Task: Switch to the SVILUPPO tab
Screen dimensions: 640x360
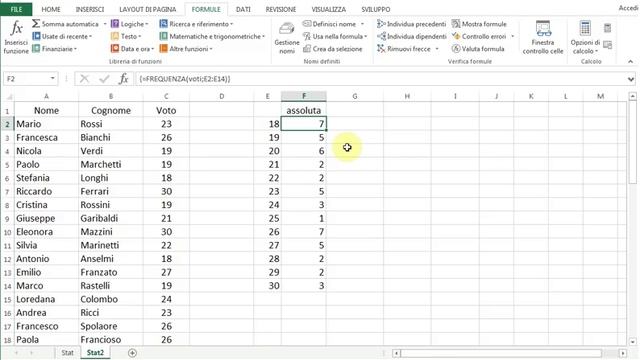Action: point(376,9)
